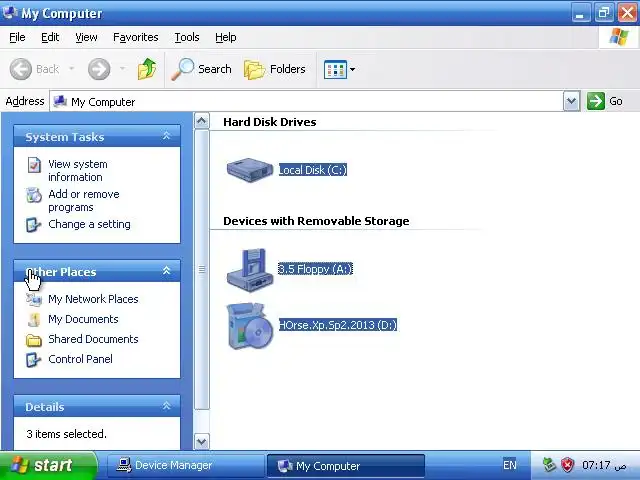
Task: Collapse the Other Places panel
Action: (x=167, y=271)
